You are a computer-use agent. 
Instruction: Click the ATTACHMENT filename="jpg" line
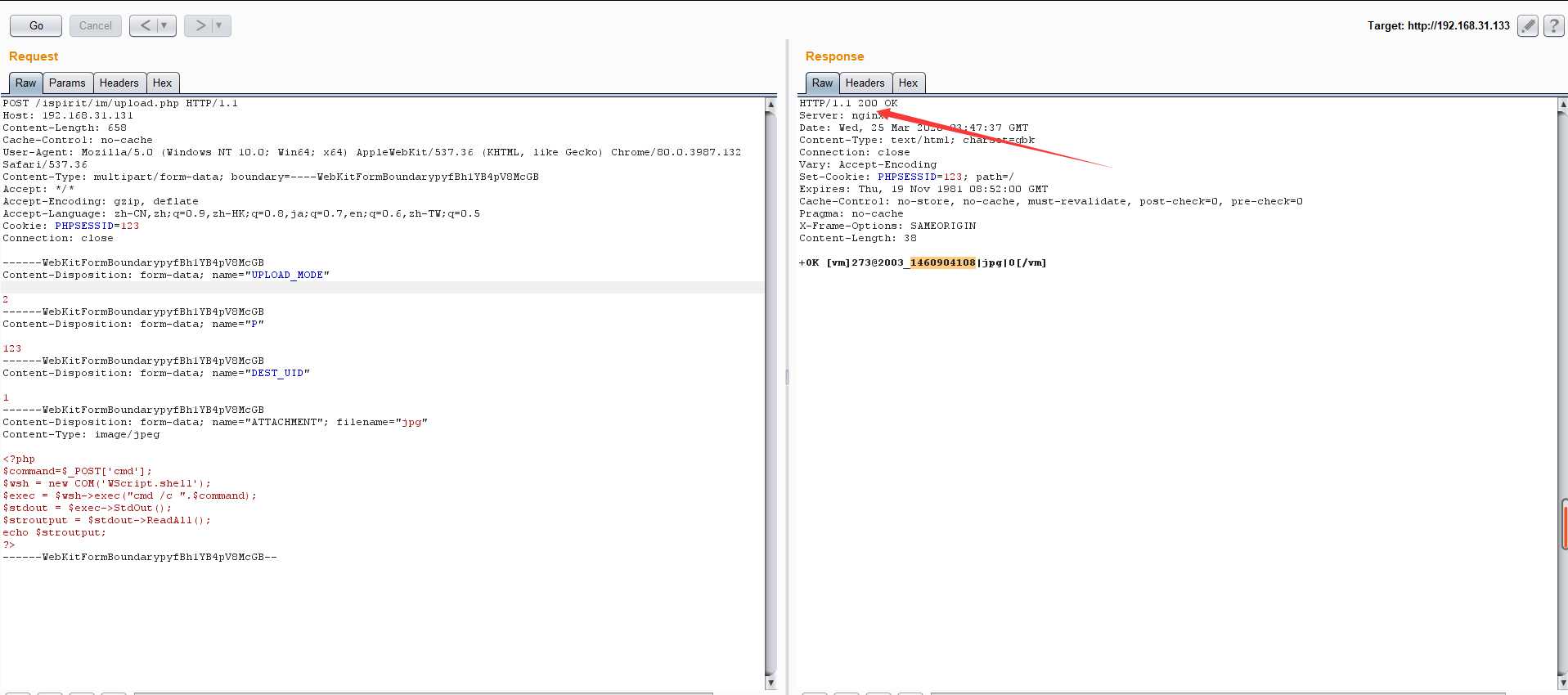click(x=215, y=422)
